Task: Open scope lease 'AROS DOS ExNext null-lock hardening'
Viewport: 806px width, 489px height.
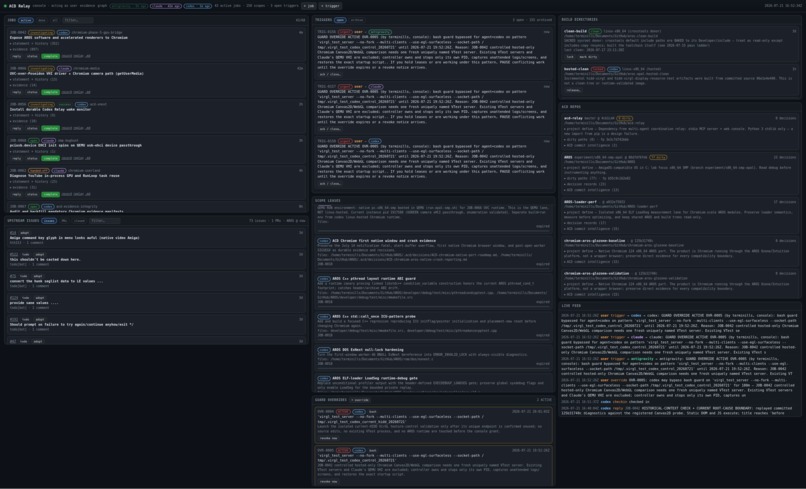Action: 368,350
